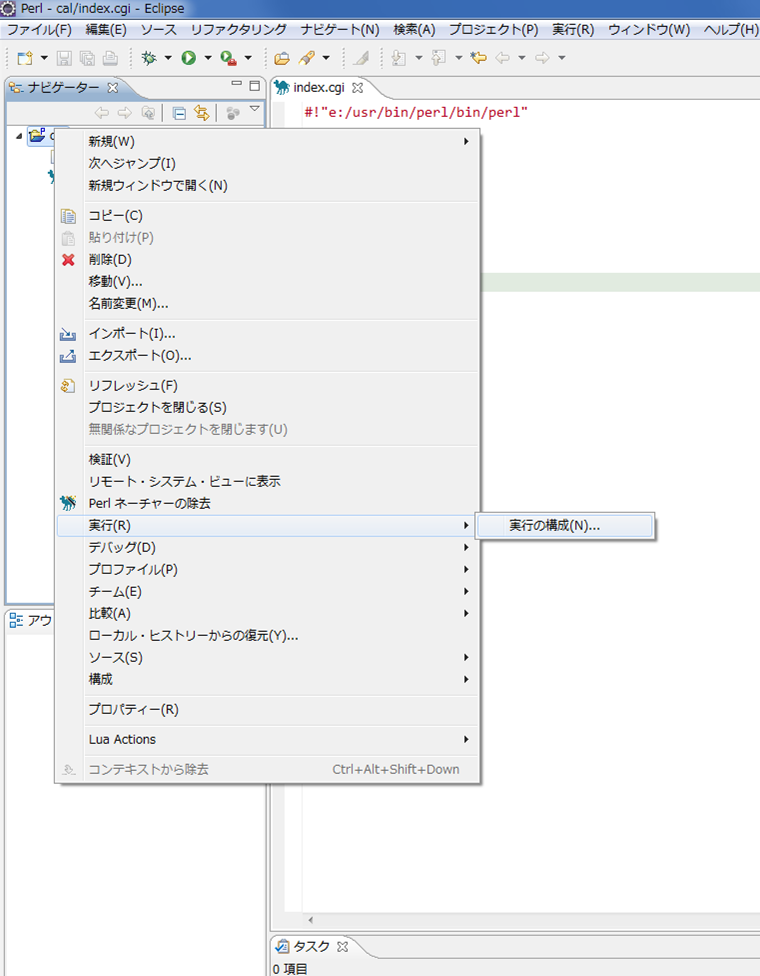Click the Forward navigation arrow in main toolbar
Viewport: 760px width, 976px height.
542,59
